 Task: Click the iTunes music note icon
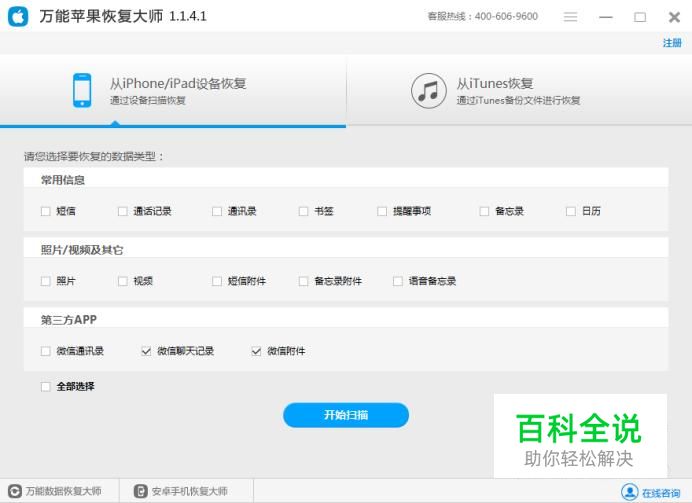pos(429,90)
